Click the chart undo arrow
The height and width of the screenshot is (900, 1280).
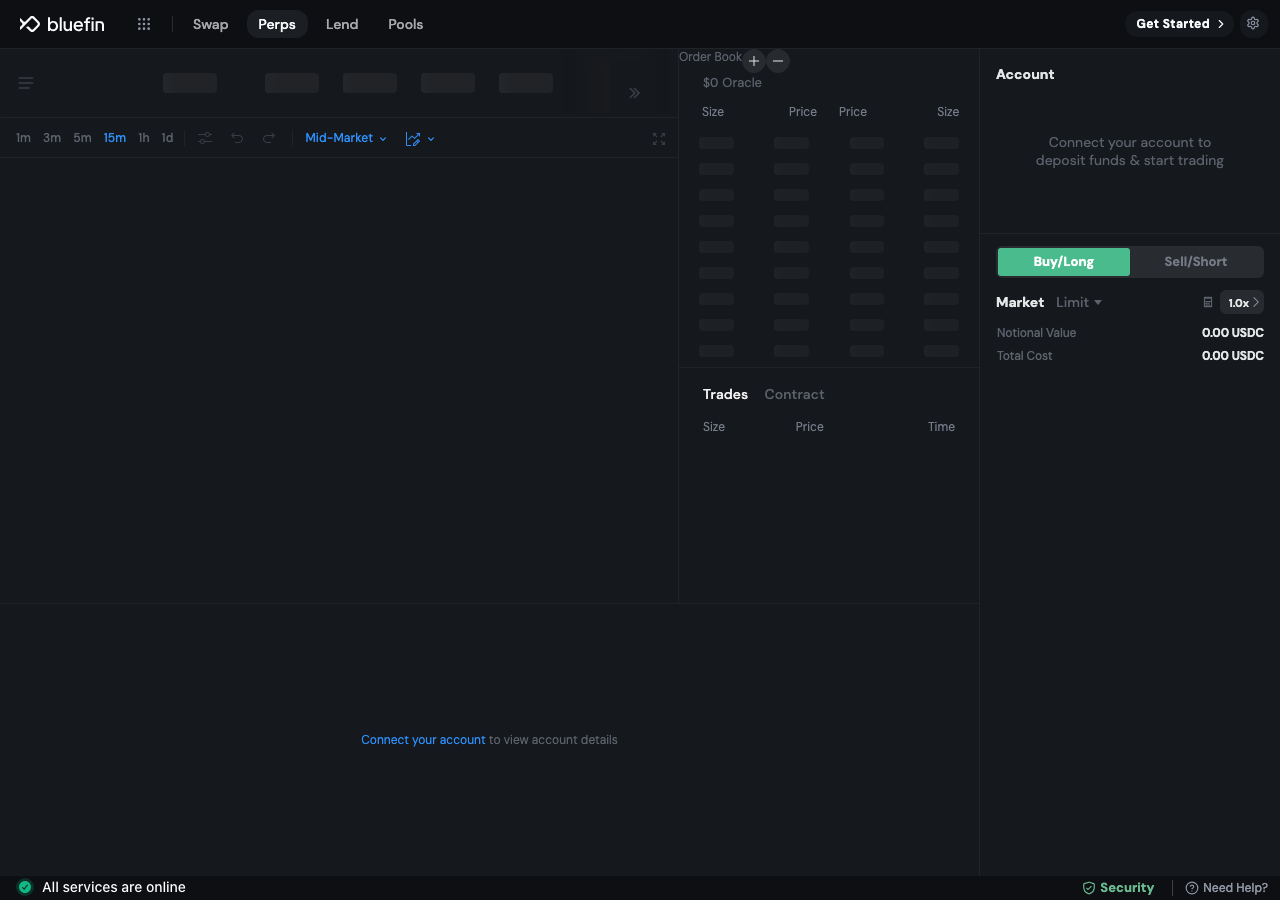pos(237,138)
